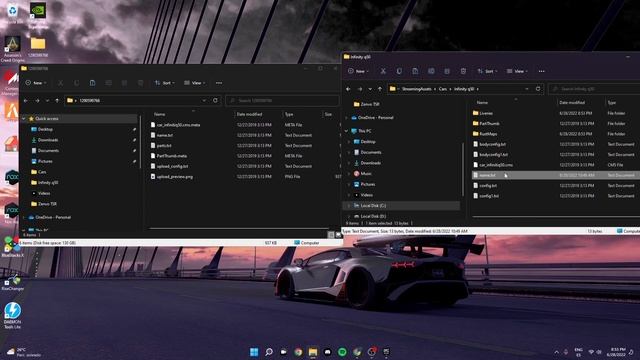Select config.txt in Infinity q50 window
This screenshot has width=640, height=360.
488,186
